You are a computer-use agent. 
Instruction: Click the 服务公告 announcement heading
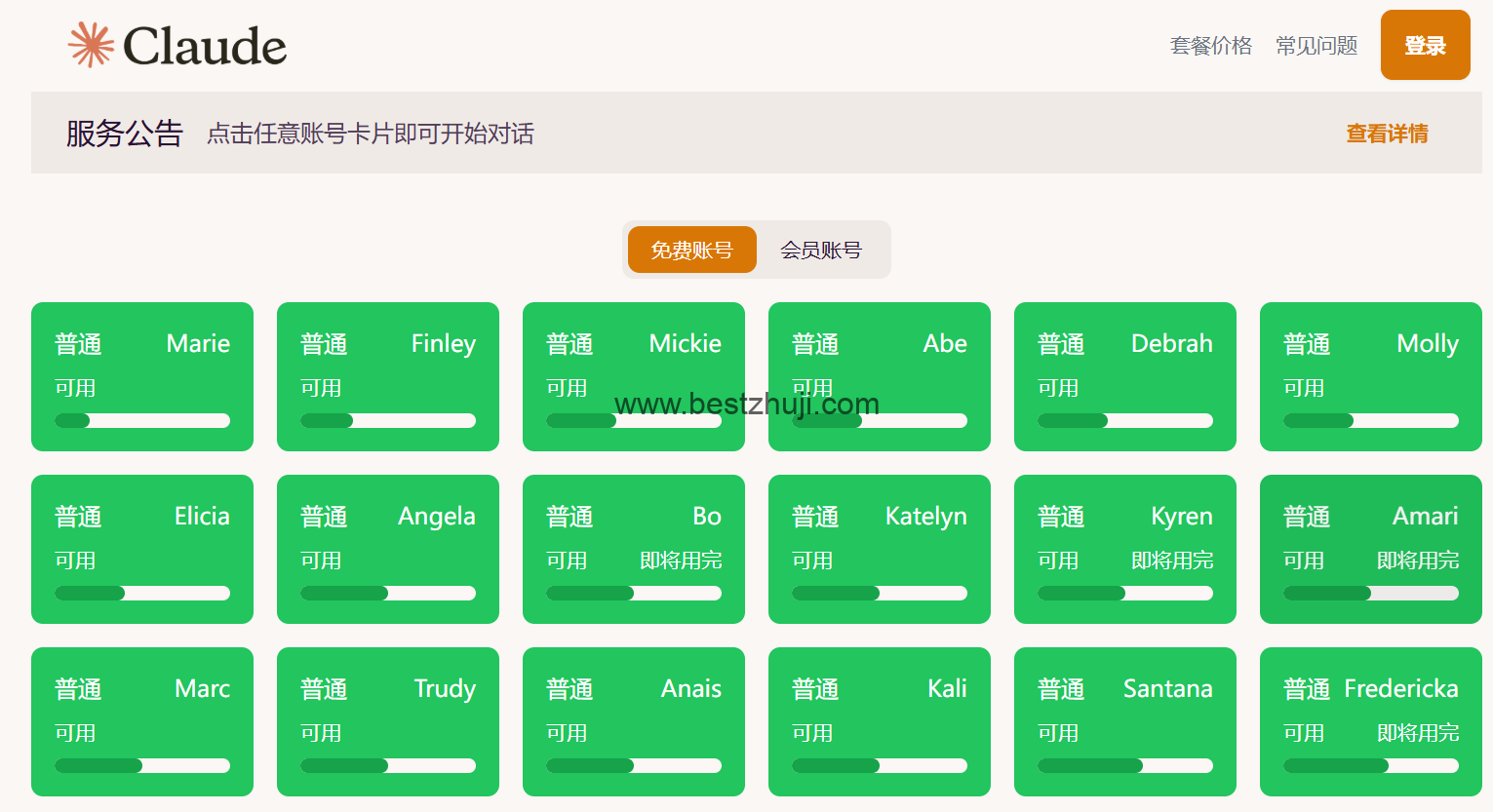[x=125, y=134]
